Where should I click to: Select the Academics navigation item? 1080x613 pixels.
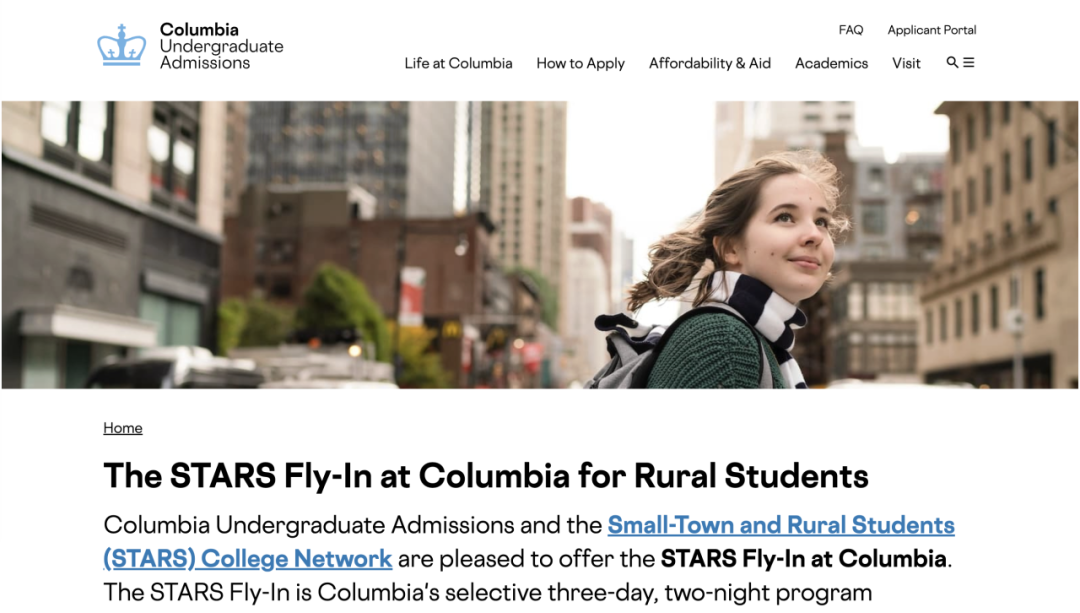pos(831,63)
